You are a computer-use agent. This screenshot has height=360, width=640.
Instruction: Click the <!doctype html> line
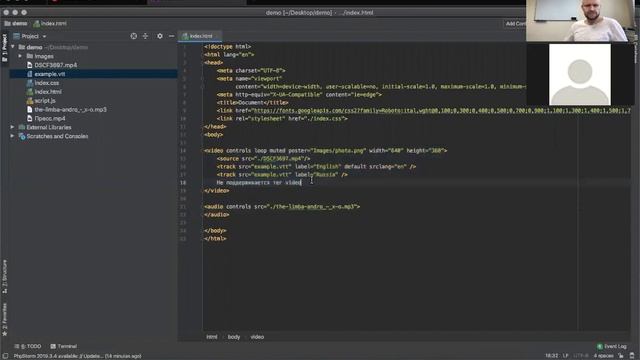point(228,47)
